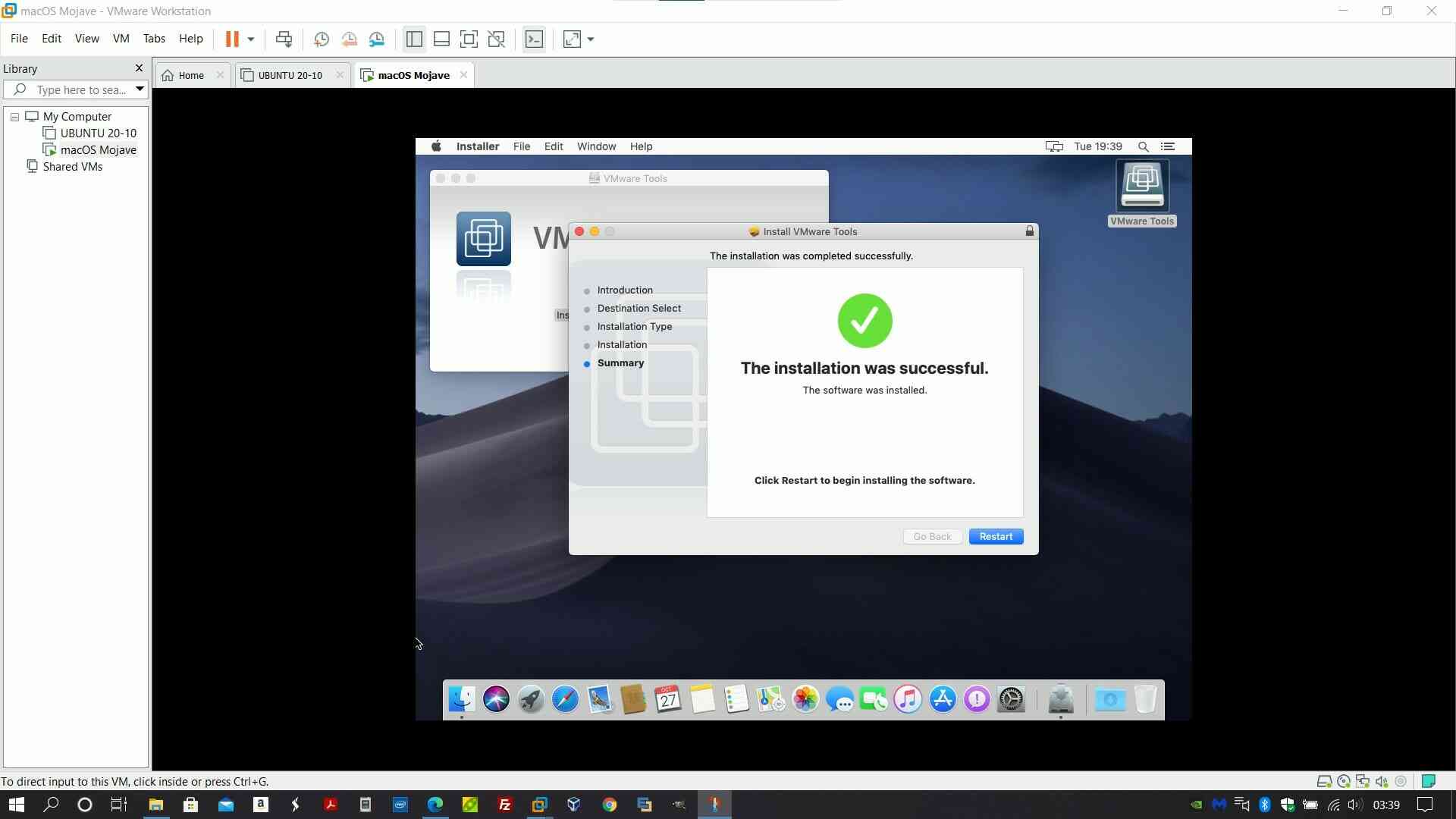Open the Tabs menu
Image resolution: width=1456 pixels, height=819 pixels.
coord(154,39)
